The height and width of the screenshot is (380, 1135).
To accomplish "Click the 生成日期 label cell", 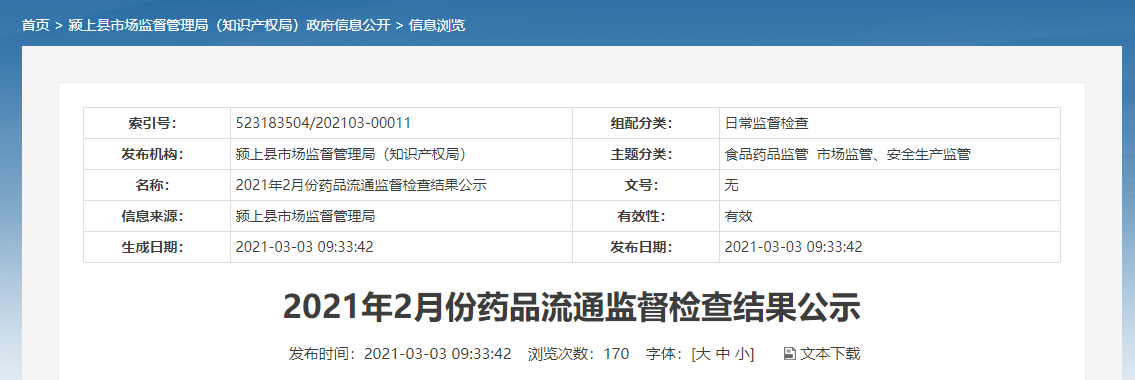I will 157,248.
